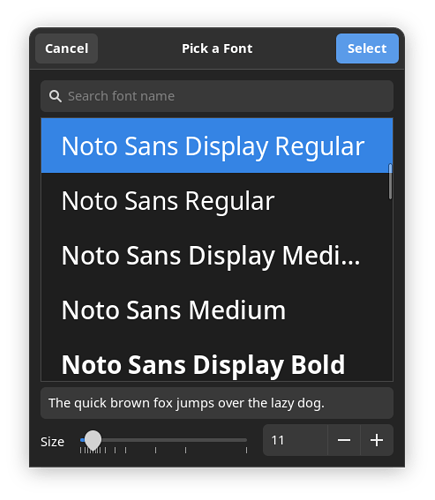
Task: Choose Noto Sans Regular from list
Action: point(217,201)
